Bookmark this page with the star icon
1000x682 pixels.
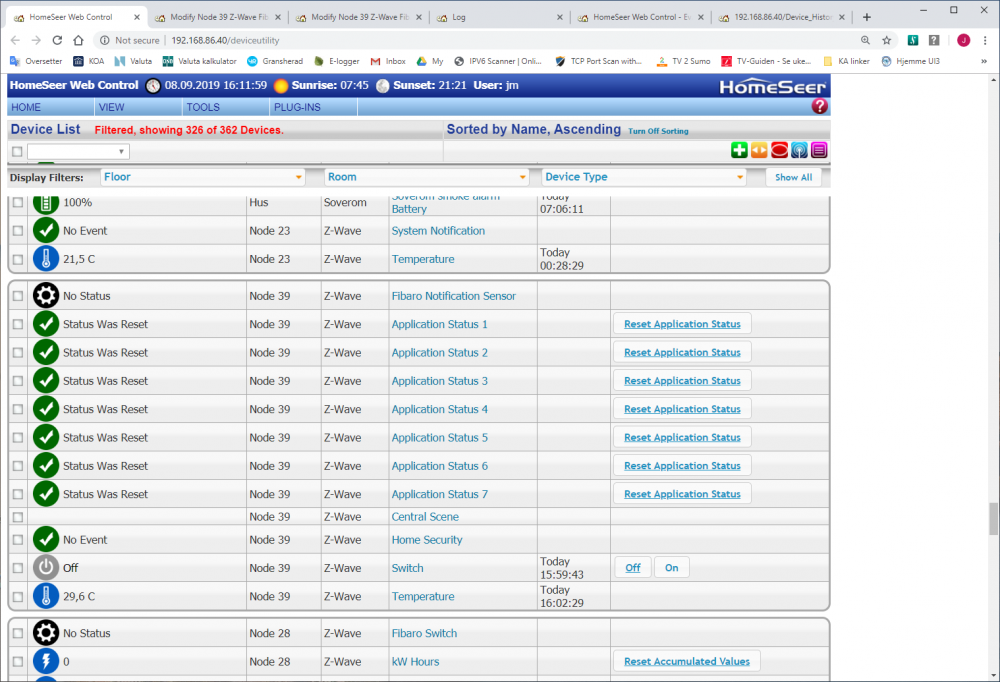[886, 40]
